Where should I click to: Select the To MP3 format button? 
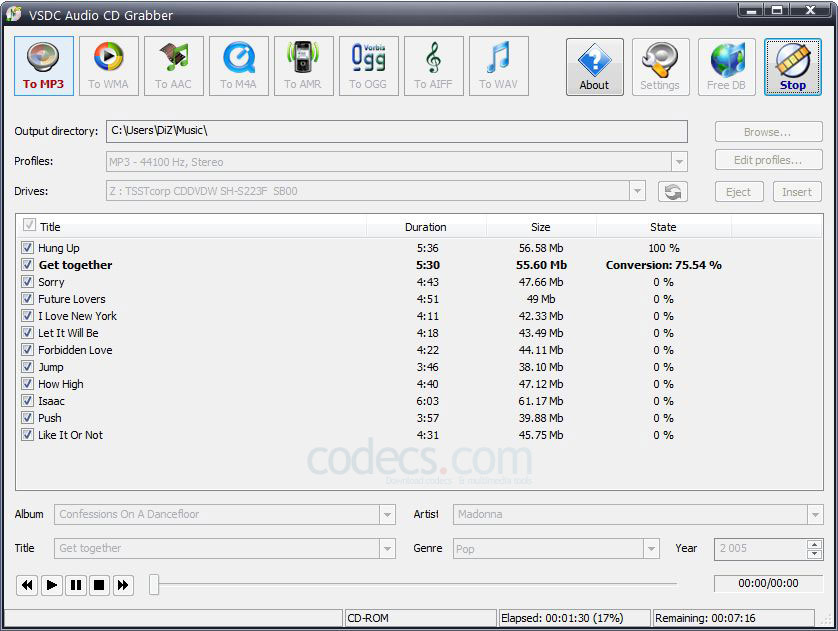(x=44, y=66)
